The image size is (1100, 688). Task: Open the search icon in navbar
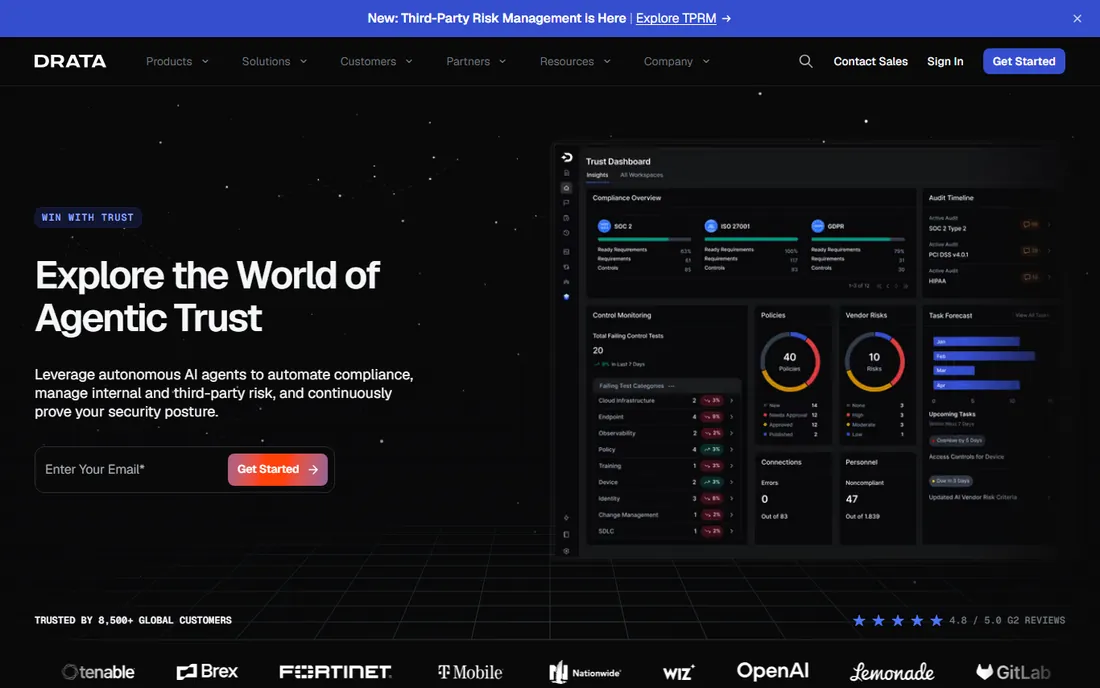pyautogui.click(x=805, y=62)
